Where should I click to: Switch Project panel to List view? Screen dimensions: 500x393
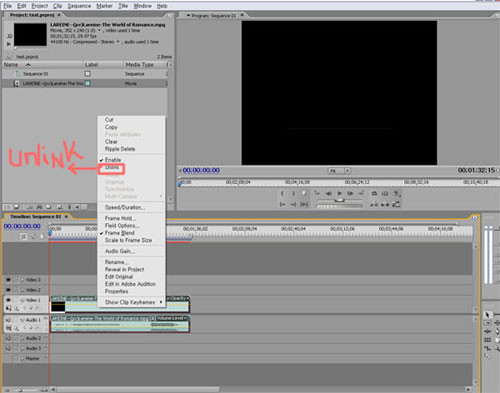click(7, 207)
